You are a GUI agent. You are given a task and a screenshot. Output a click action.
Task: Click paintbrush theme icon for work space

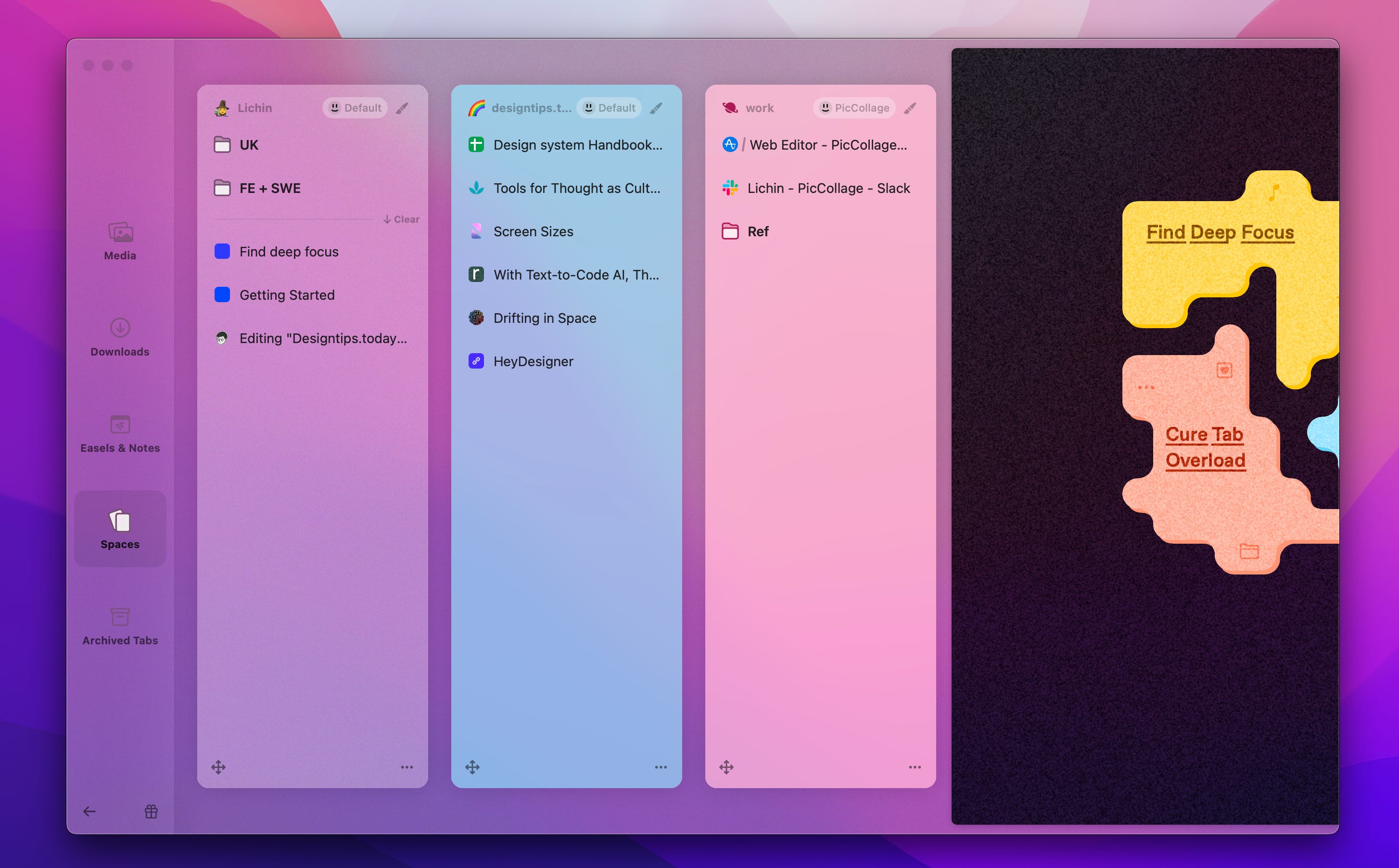tap(910, 108)
